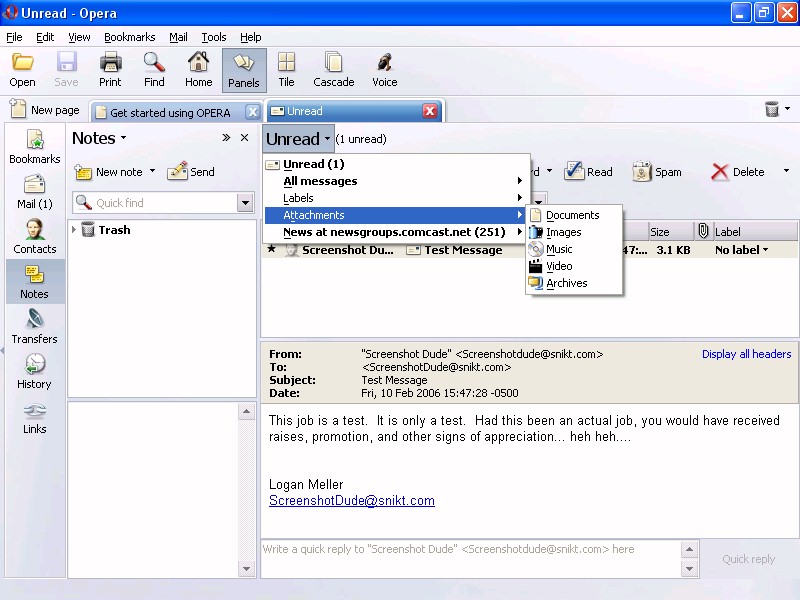800x600 pixels.
Task: Open the Bookmarks menu in the menu bar
Action: click(129, 37)
